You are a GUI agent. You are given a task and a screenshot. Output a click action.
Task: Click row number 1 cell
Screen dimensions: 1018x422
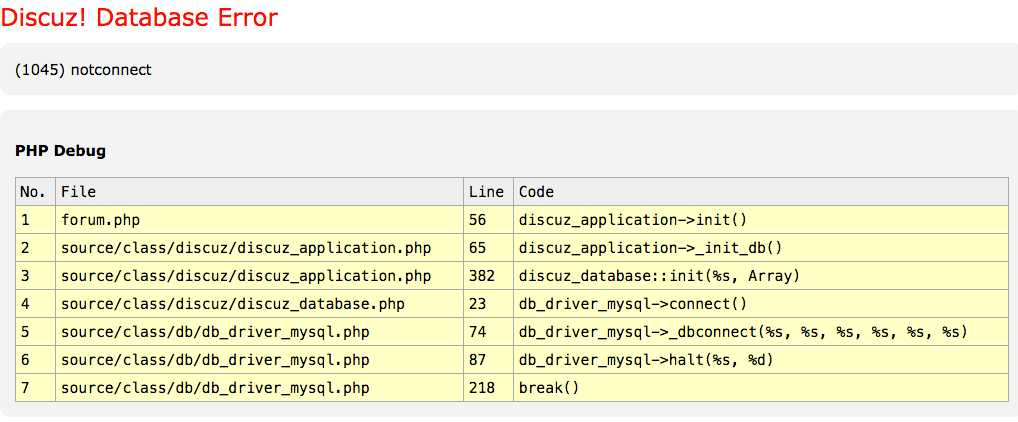click(35, 220)
